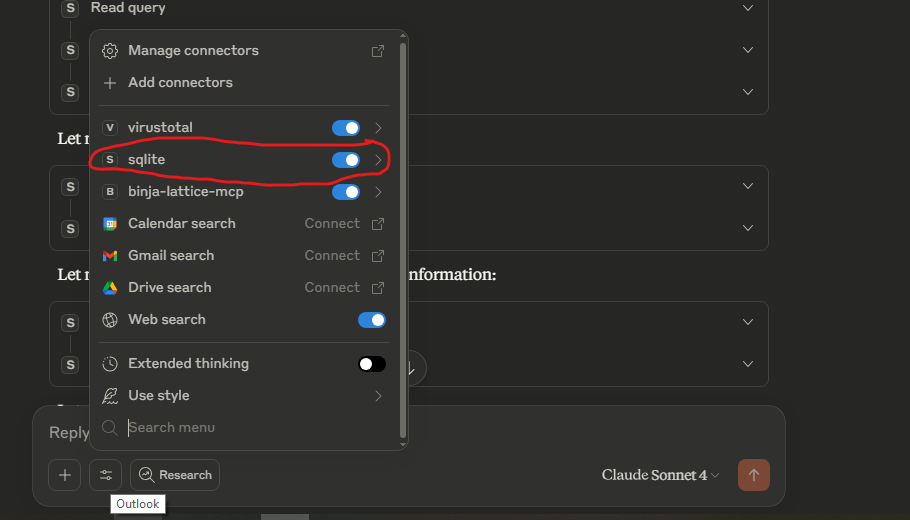Open the Claude Sonnet 4 model dropdown
The width and height of the screenshot is (910, 520).
(661, 475)
